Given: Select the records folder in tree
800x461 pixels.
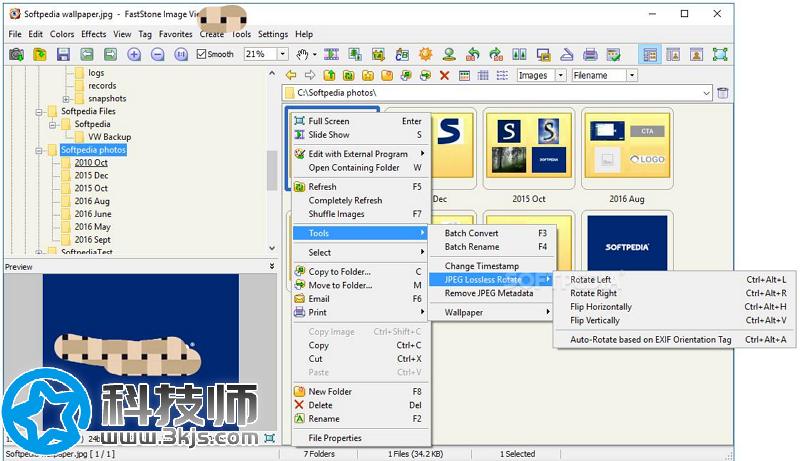Looking at the screenshot, I should click(102, 86).
